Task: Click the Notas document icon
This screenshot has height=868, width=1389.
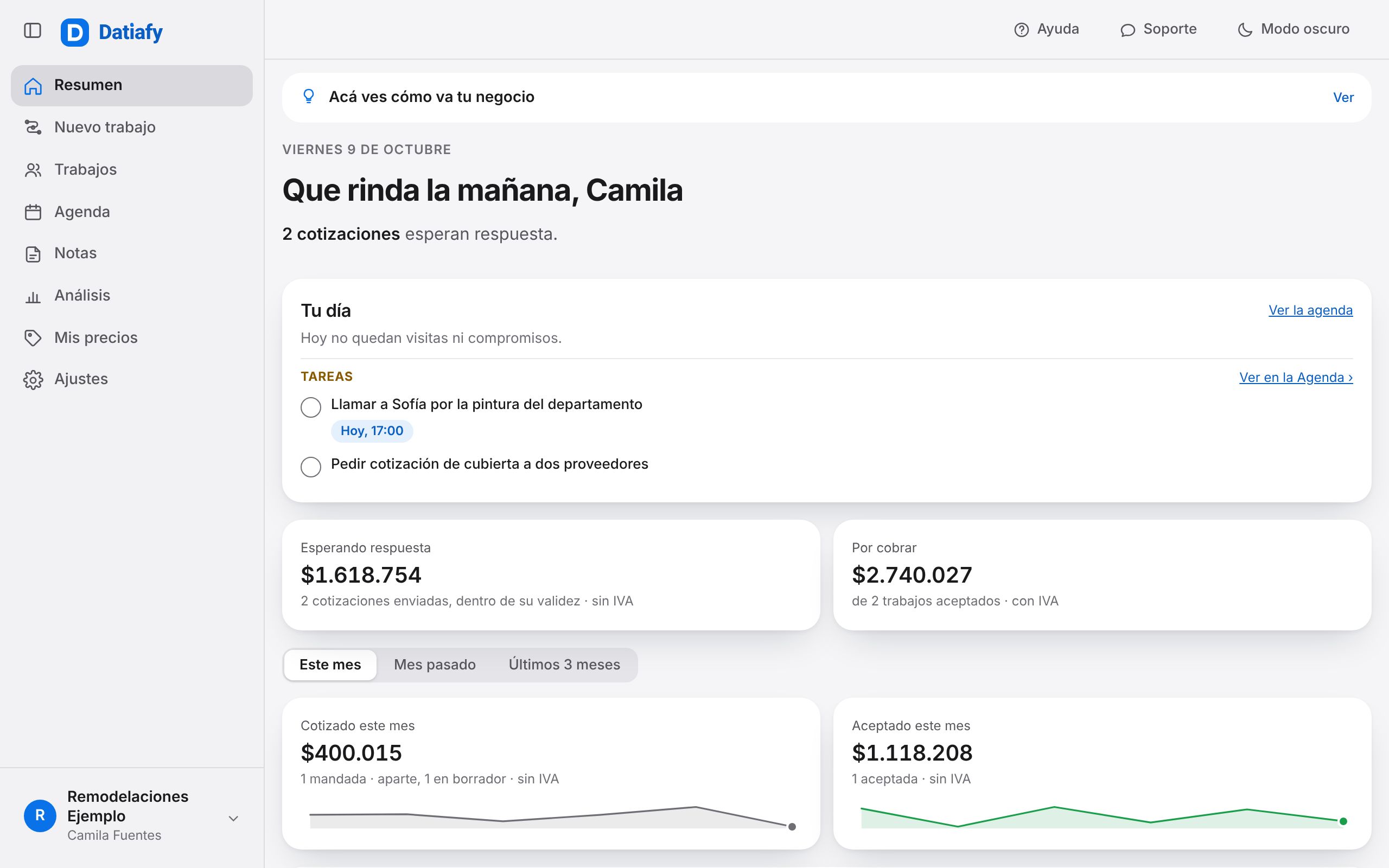Action: pos(33,254)
